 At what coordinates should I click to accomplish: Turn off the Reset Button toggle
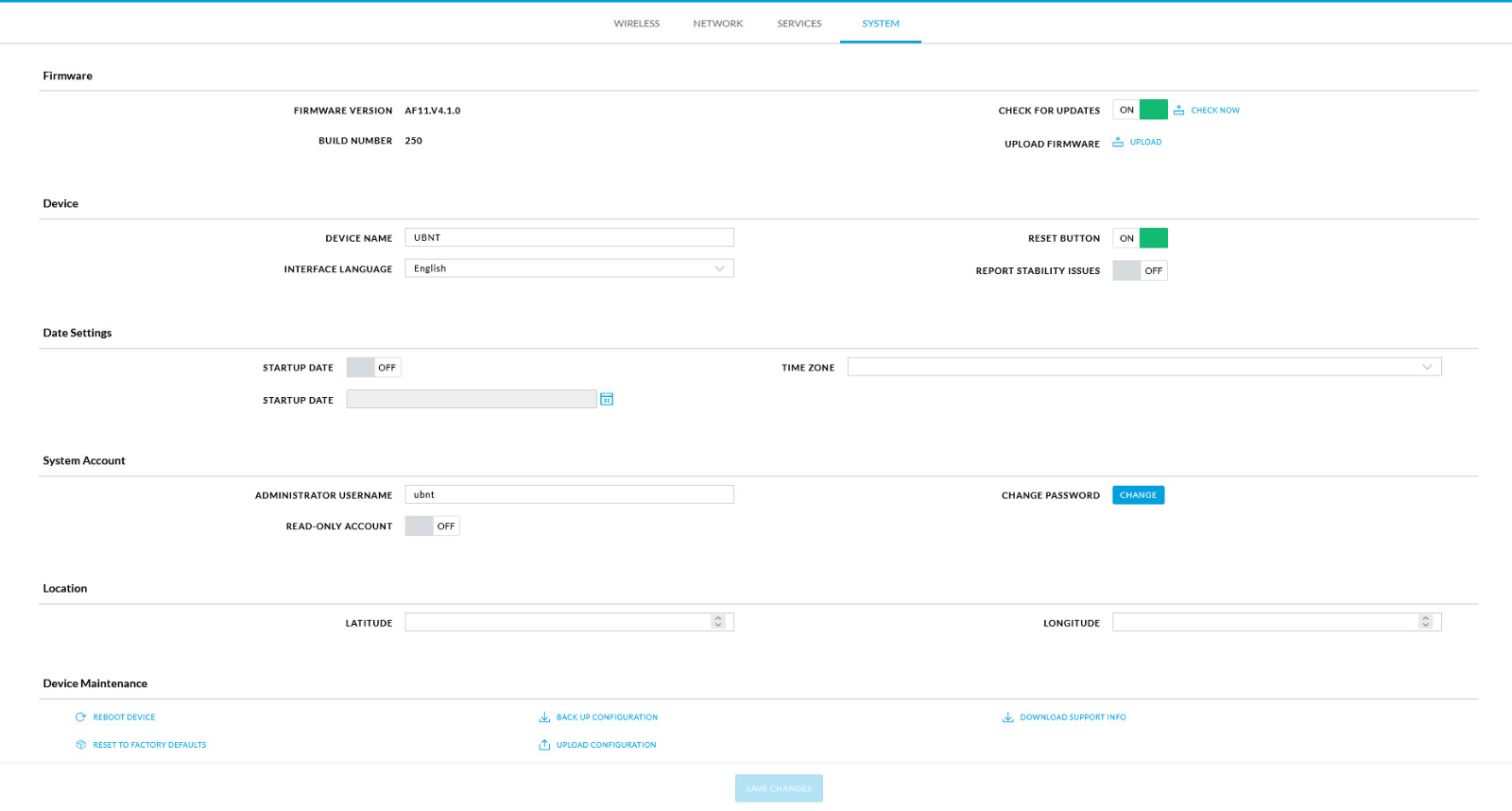click(x=1140, y=238)
